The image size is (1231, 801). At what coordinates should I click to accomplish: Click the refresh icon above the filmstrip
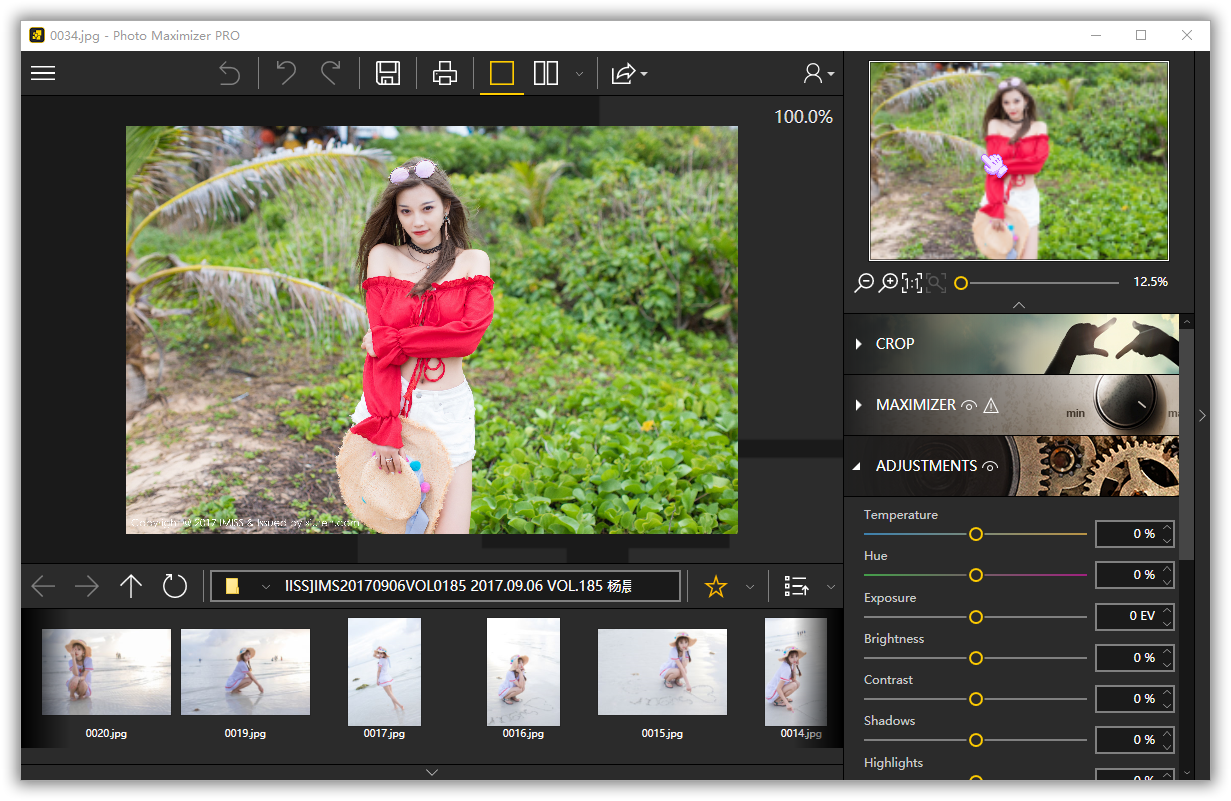coord(175,586)
